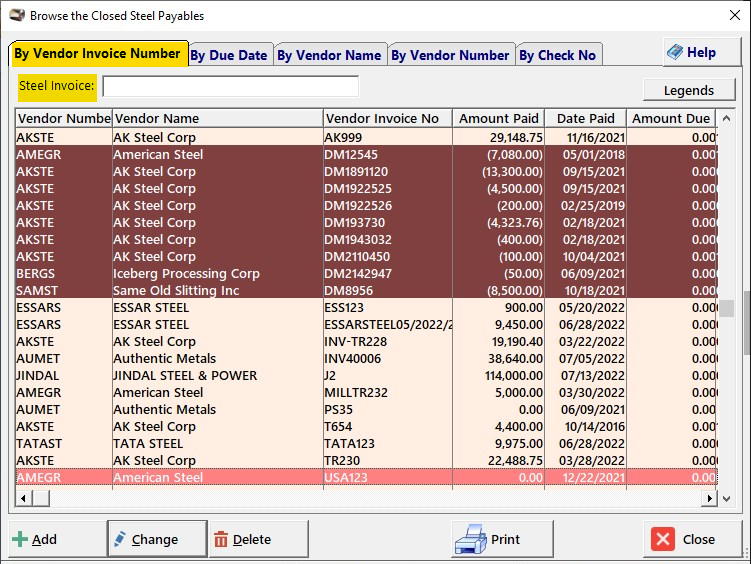Select the Iceberg Processing Corp row

click(366, 273)
